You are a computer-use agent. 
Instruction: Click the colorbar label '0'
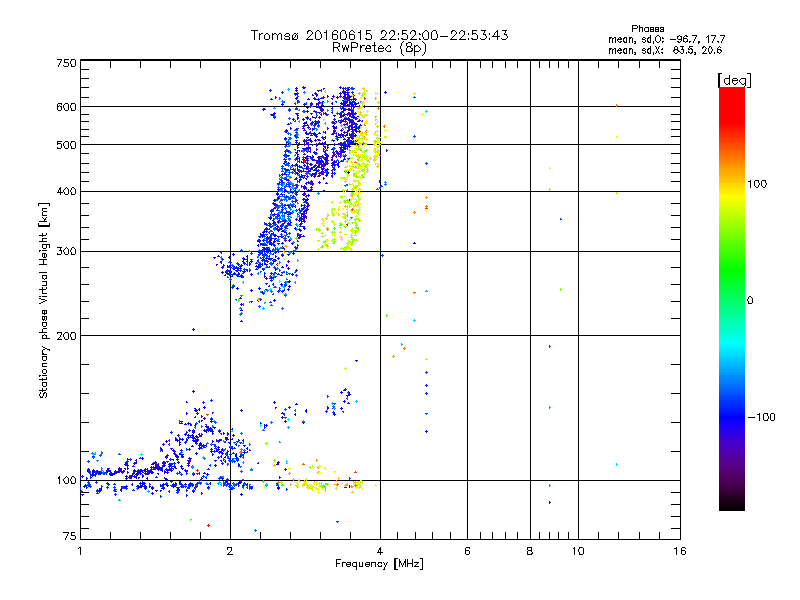point(750,300)
